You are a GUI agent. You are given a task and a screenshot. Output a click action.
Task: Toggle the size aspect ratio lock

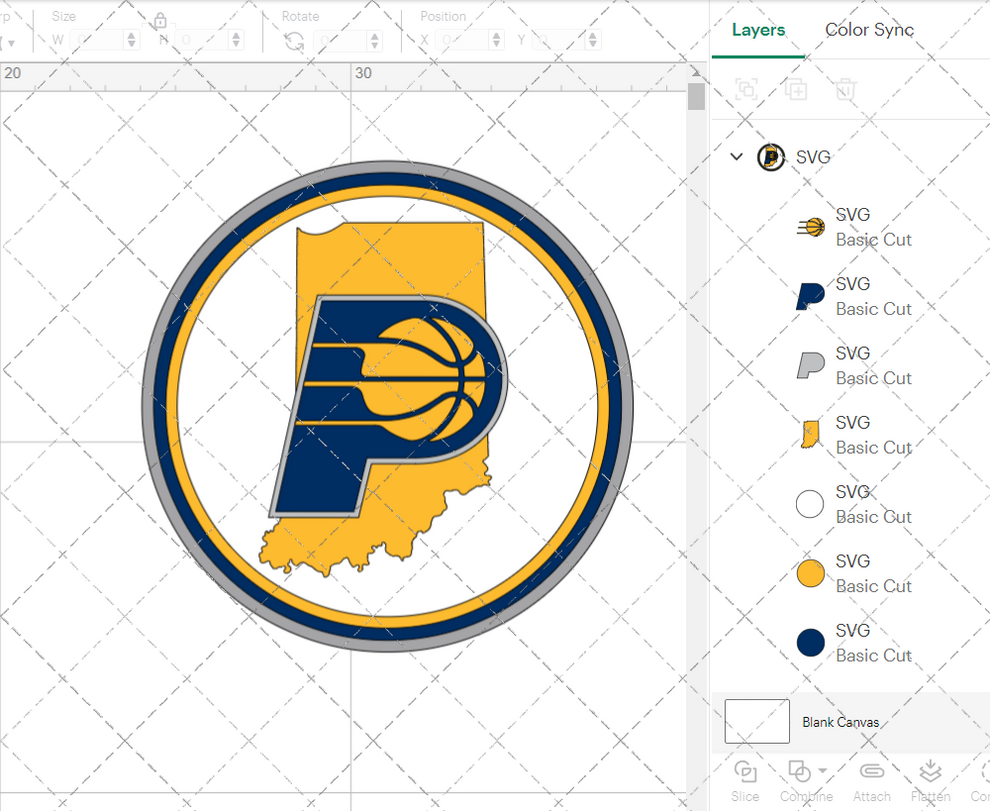point(160,21)
